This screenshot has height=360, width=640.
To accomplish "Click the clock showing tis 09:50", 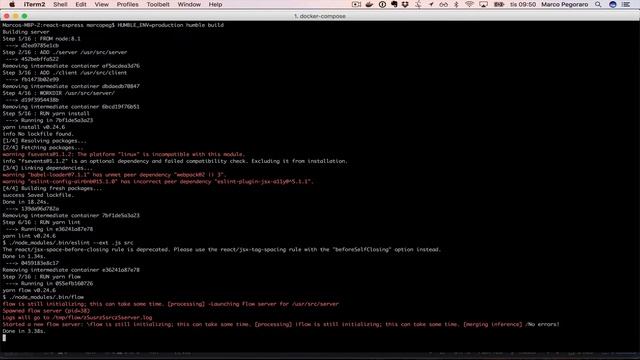I will (523, 4).
